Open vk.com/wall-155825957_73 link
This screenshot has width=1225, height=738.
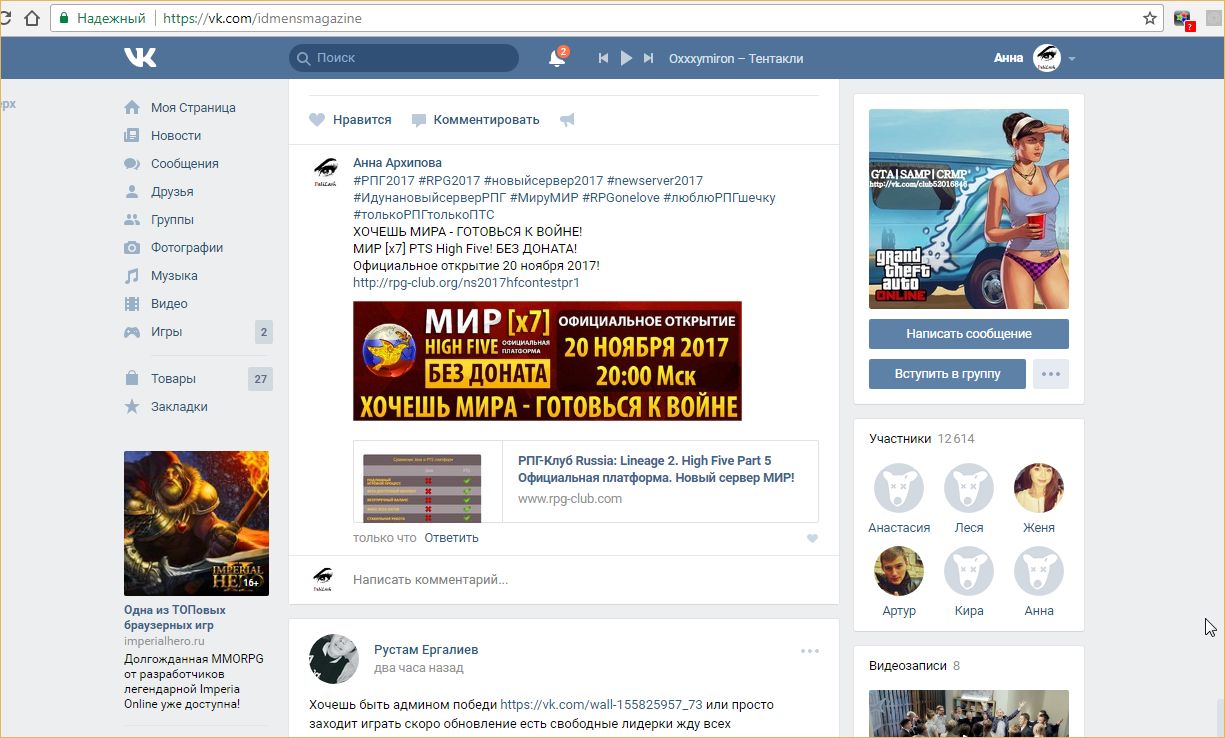601,704
